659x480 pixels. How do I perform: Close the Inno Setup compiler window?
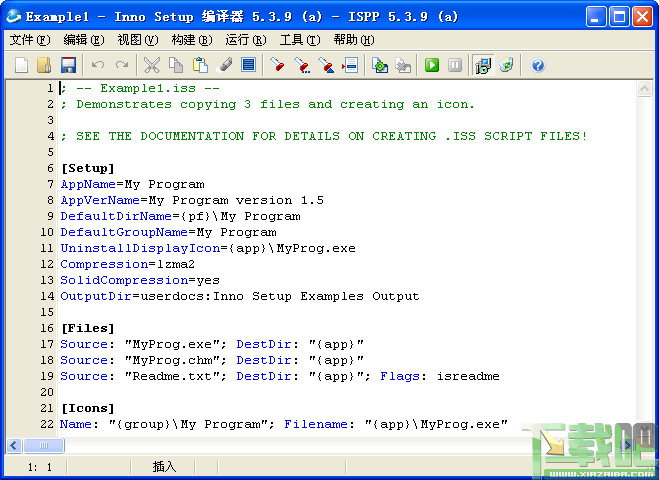[643, 17]
